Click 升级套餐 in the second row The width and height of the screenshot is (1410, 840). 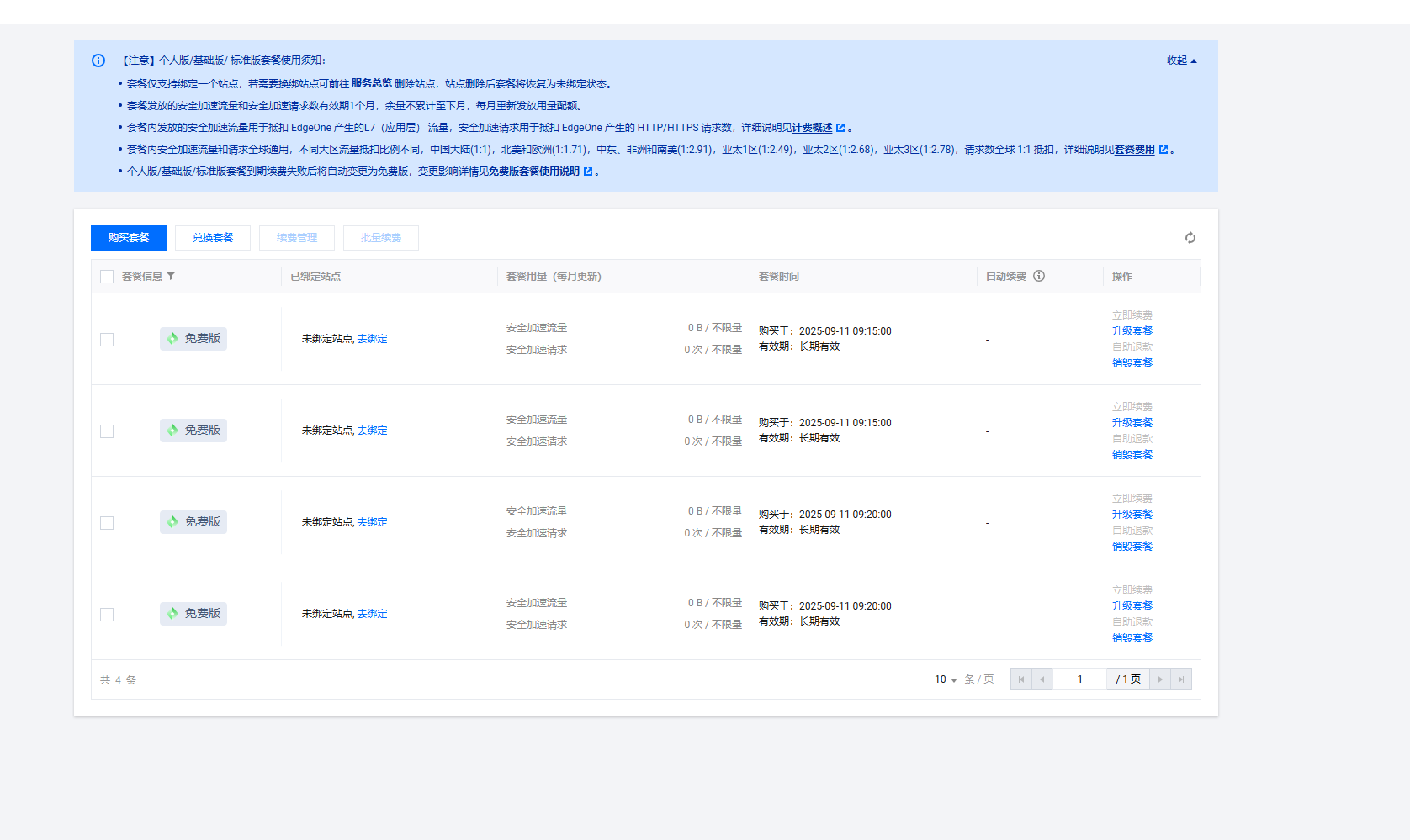[1132, 423]
